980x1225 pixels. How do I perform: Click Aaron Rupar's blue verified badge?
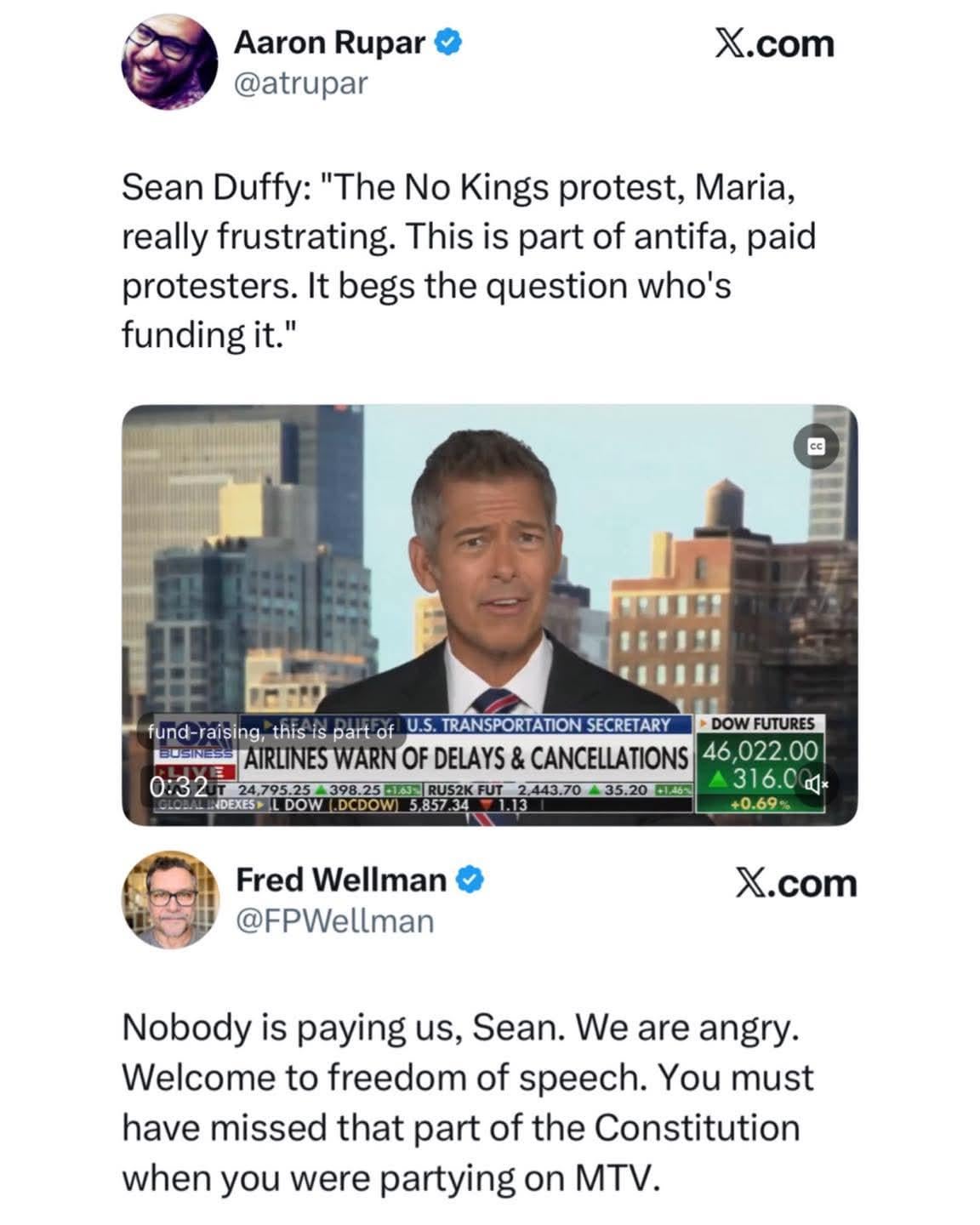pyautogui.click(x=449, y=41)
